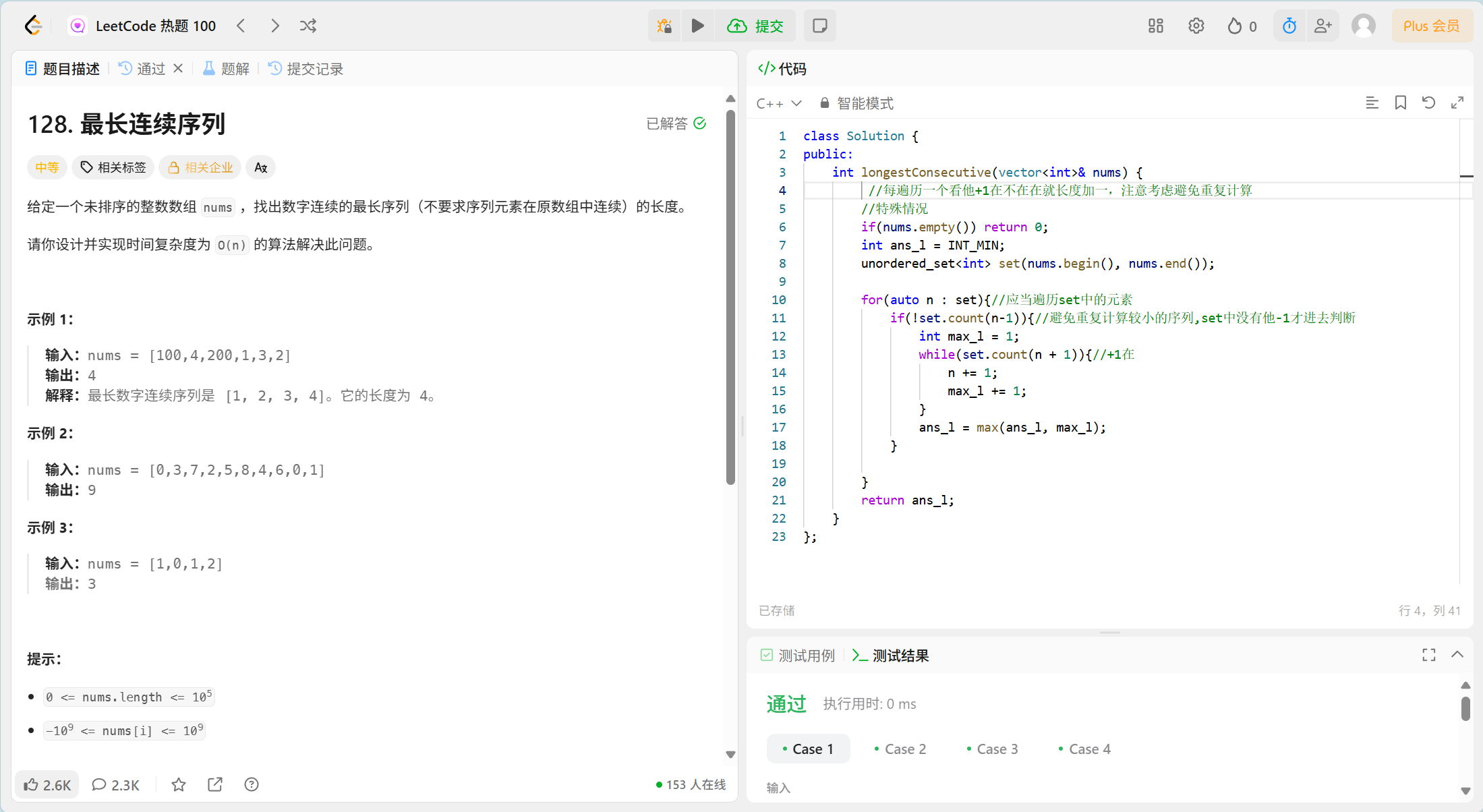The height and width of the screenshot is (812, 1483).
Task: Go to the next problem arrow
Action: pos(274,26)
